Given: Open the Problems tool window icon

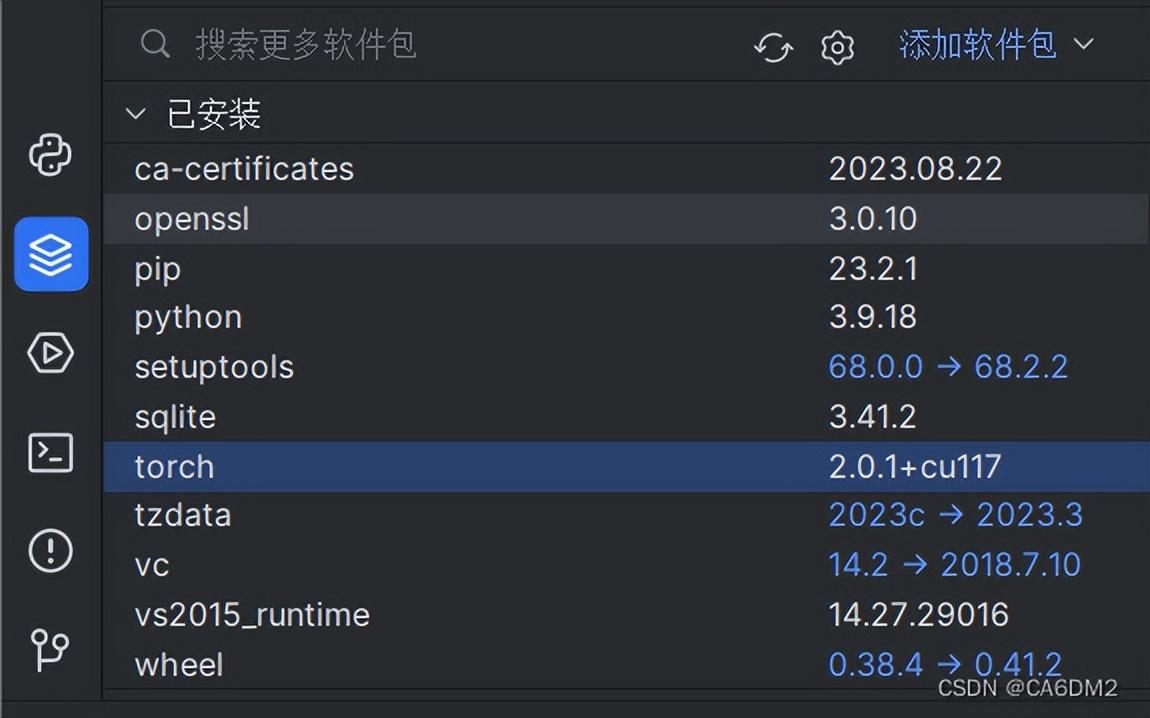Looking at the screenshot, I should click(50, 550).
